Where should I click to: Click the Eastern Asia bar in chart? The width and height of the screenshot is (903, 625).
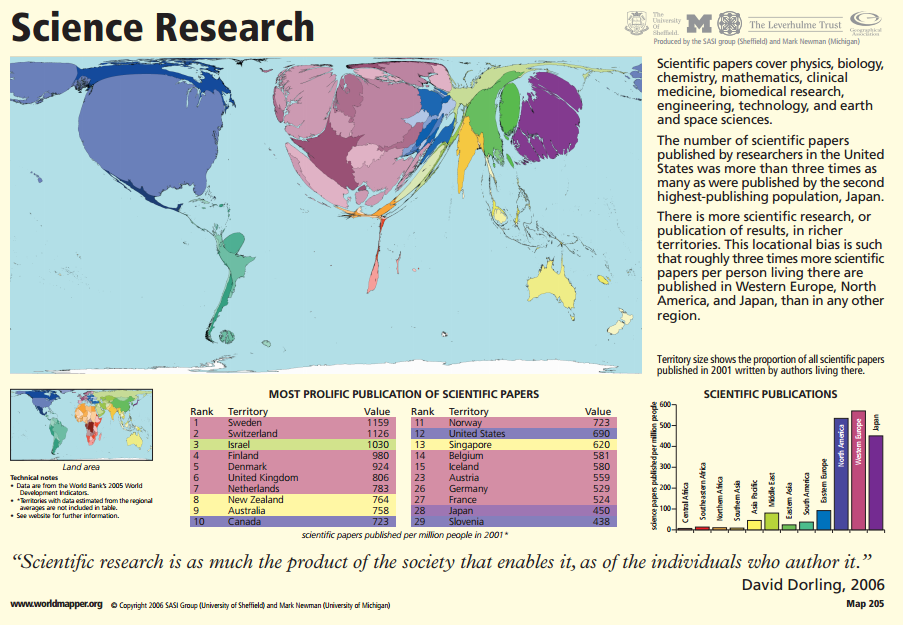click(789, 526)
